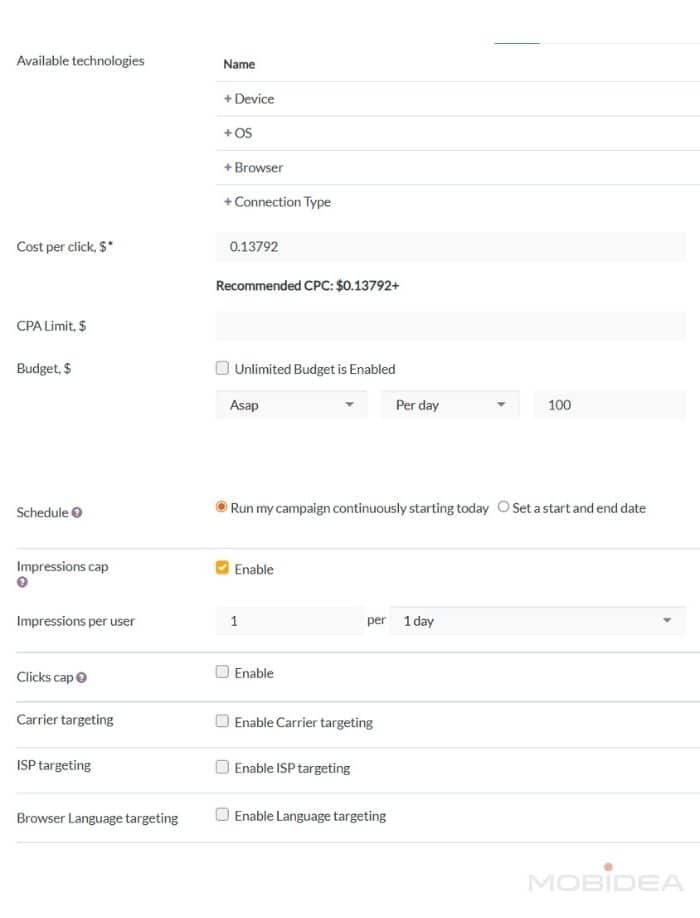Enable the Clicks cap checkbox
The image size is (700, 918).
click(223, 672)
